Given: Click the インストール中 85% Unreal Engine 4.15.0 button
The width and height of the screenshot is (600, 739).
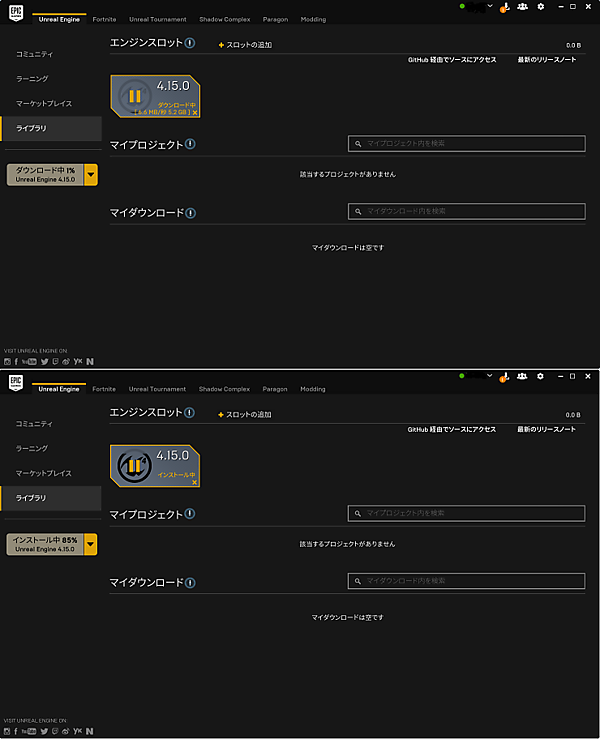Looking at the screenshot, I should (45, 544).
